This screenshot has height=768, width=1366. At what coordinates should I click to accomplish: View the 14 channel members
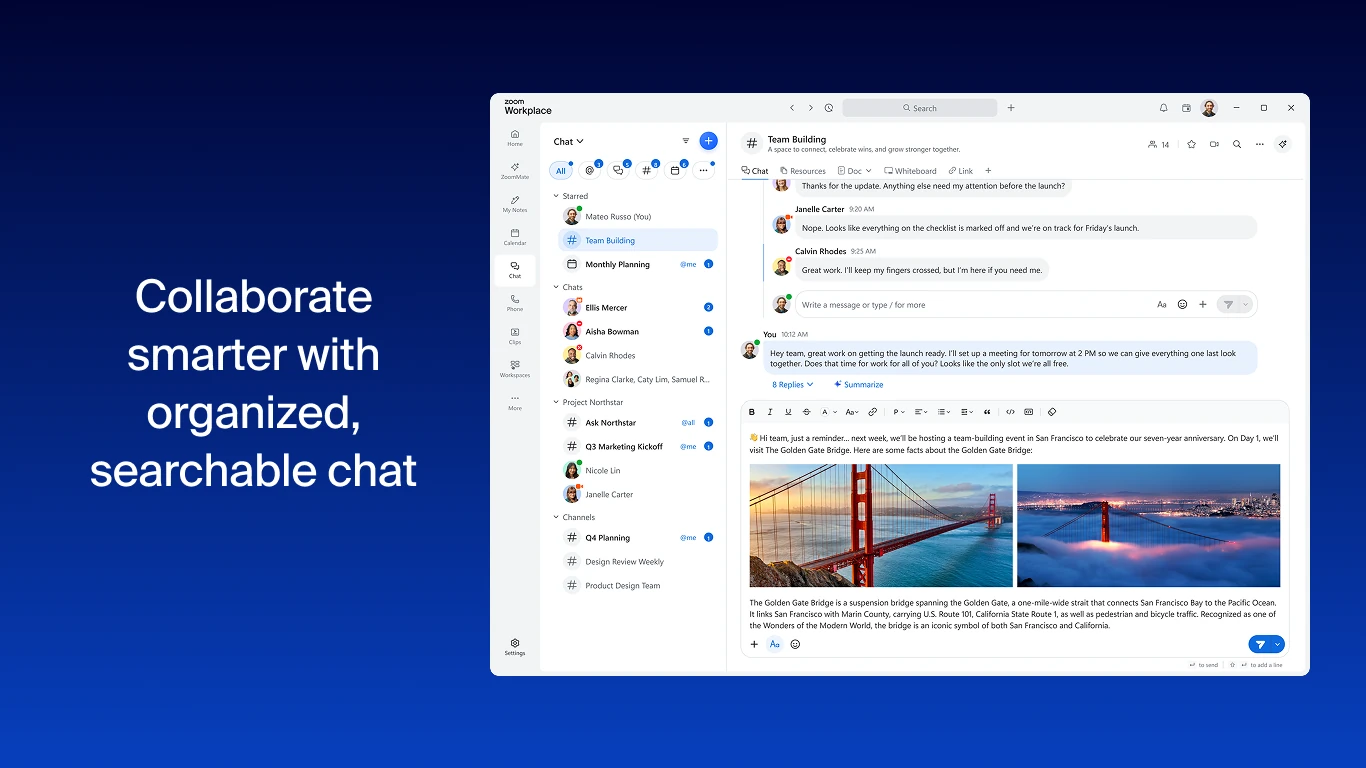(x=1159, y=144)
